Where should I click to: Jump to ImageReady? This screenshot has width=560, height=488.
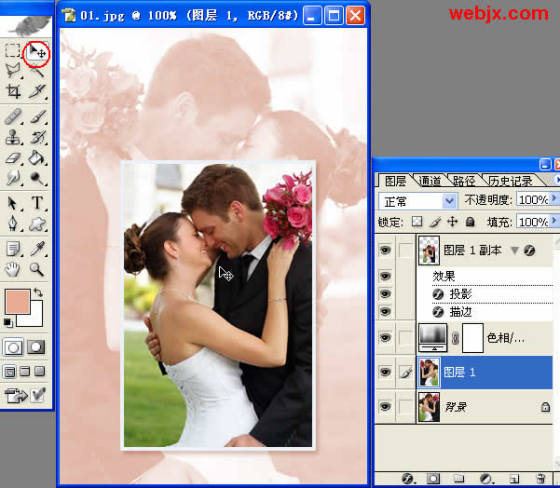pos(16,395)
